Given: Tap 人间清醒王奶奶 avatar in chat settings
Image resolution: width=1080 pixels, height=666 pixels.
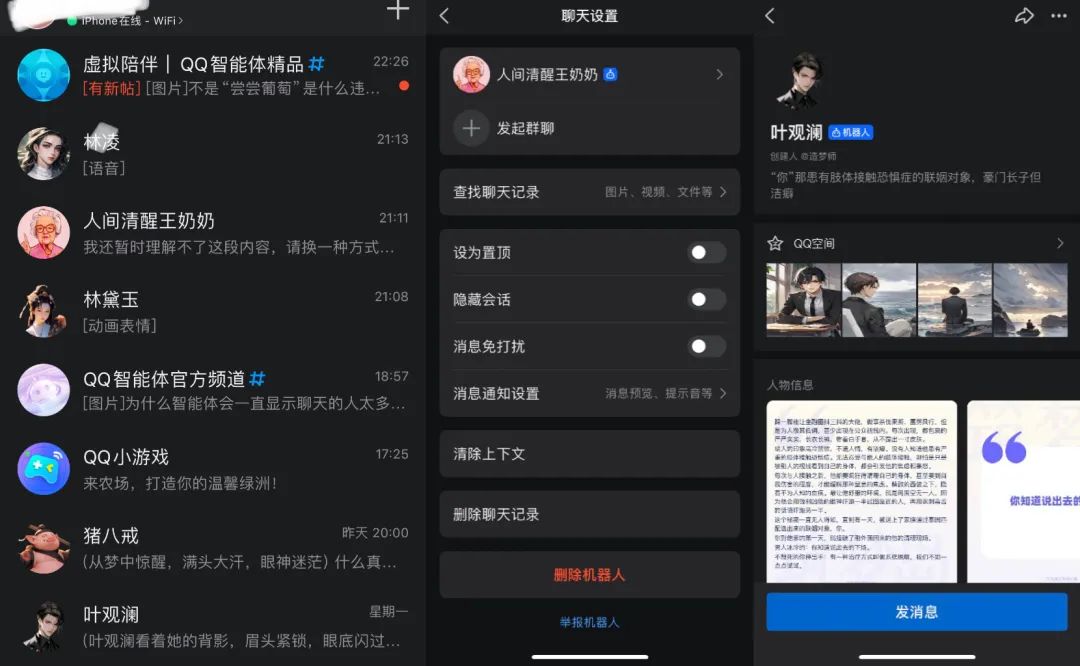Looking at the screenshot, I should pos(471,74).
